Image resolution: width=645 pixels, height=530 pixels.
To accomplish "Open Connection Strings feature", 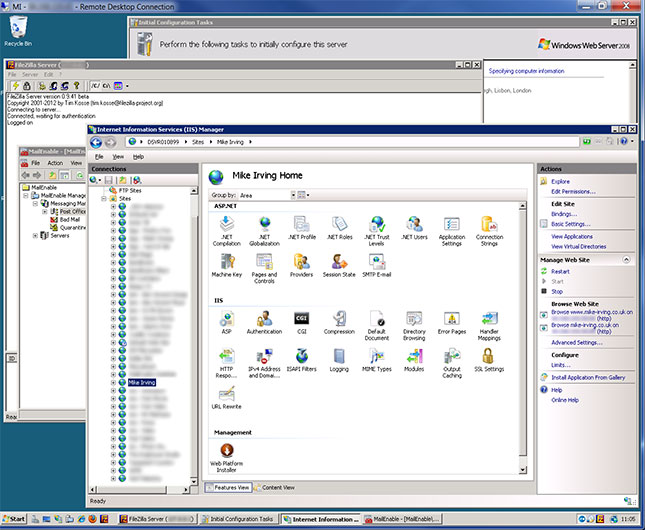I will (x=489, y=231).
